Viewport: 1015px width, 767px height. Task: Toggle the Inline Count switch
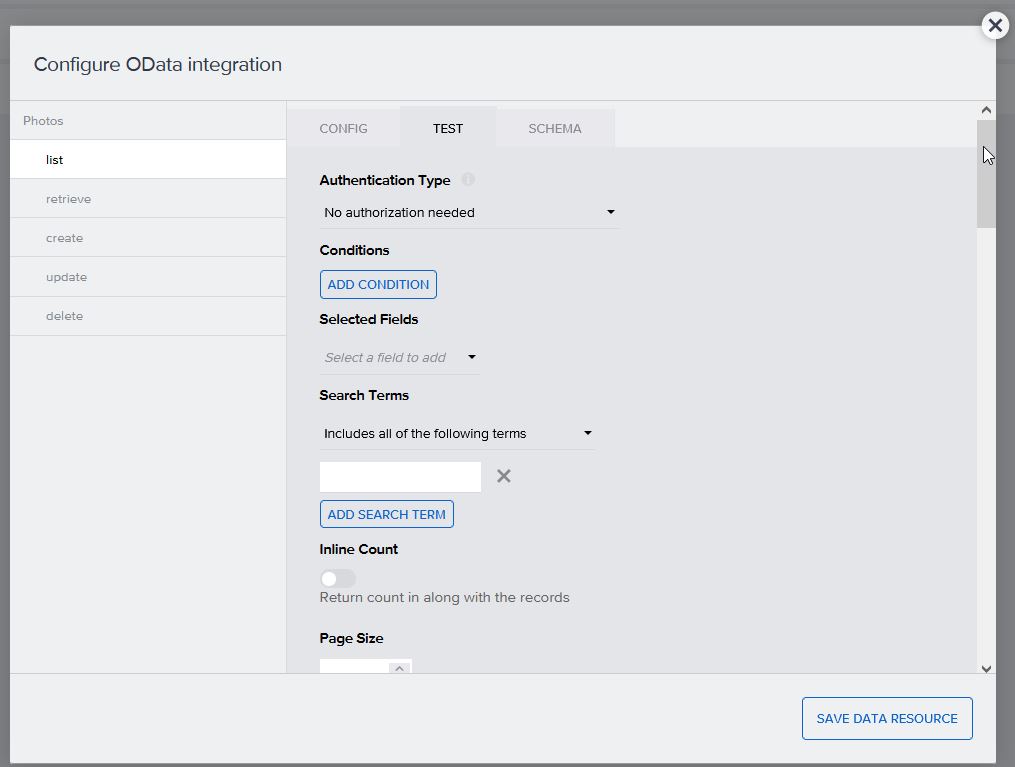coord(338,579)
